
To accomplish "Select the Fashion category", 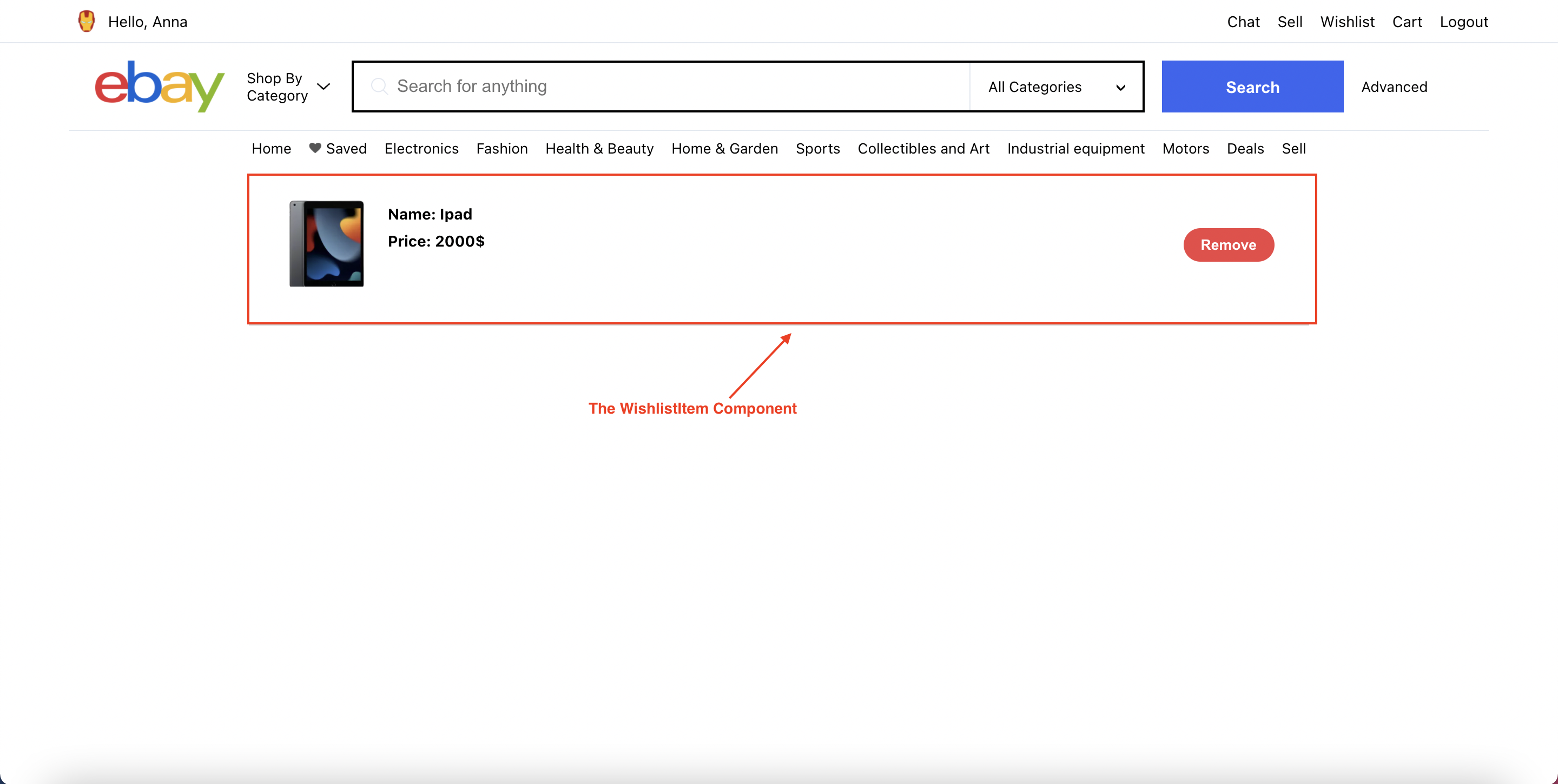I will [502, 149].
